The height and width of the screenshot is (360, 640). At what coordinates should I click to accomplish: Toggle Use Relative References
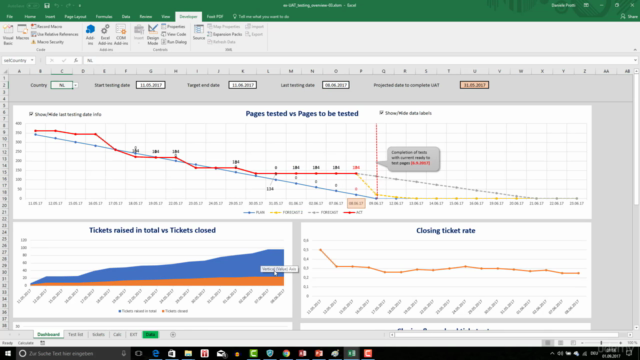click(55, 34)
